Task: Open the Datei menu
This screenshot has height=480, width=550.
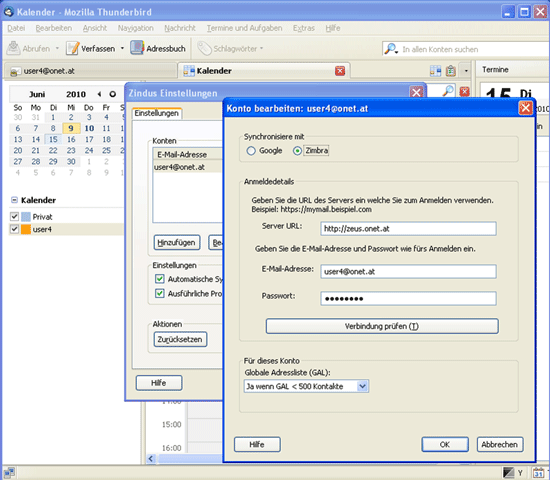Action: point(16,28)
